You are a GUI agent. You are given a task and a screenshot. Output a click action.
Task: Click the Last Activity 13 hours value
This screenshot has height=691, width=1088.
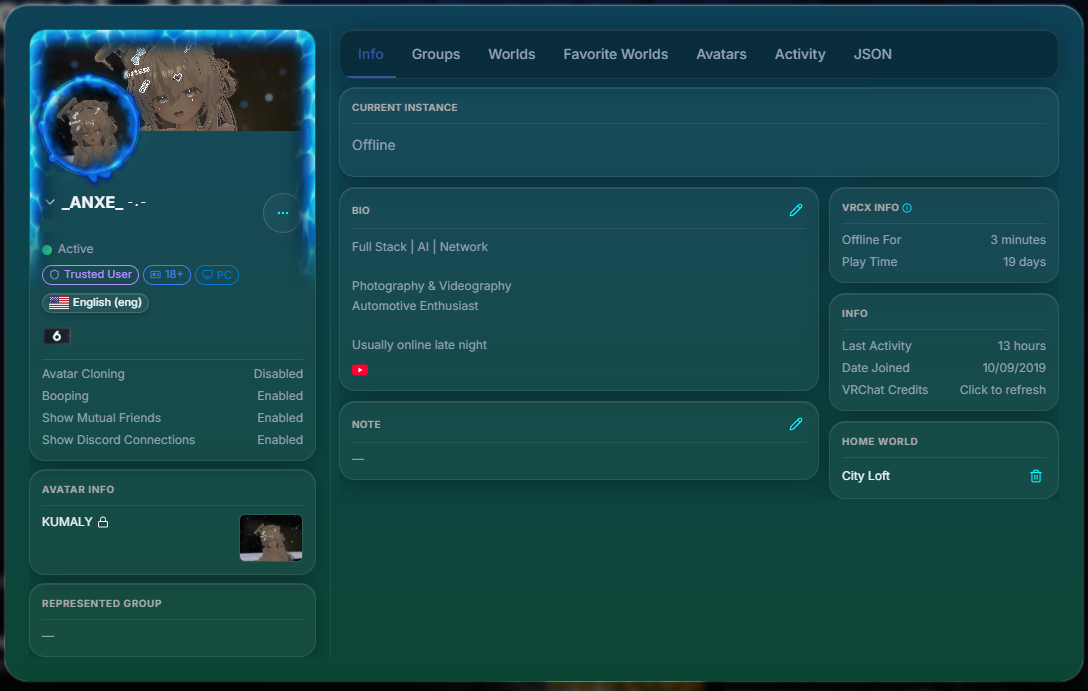coord(1021,346)
